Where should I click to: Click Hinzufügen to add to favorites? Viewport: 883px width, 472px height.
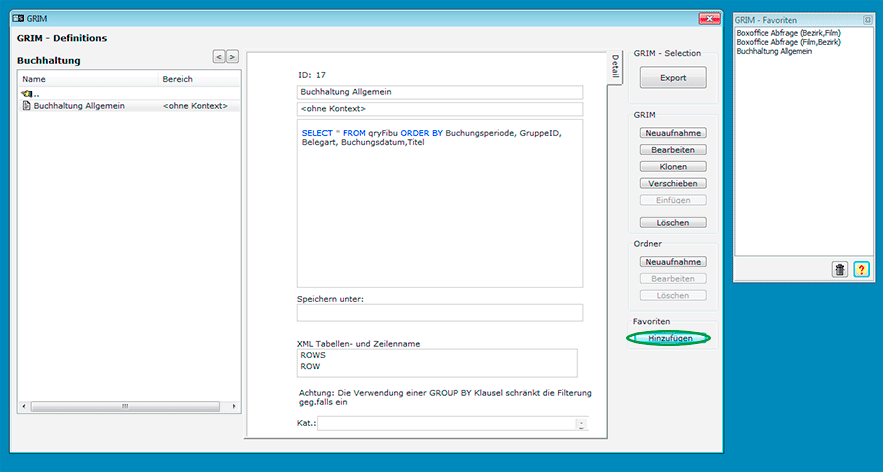(x=670, y=339)
